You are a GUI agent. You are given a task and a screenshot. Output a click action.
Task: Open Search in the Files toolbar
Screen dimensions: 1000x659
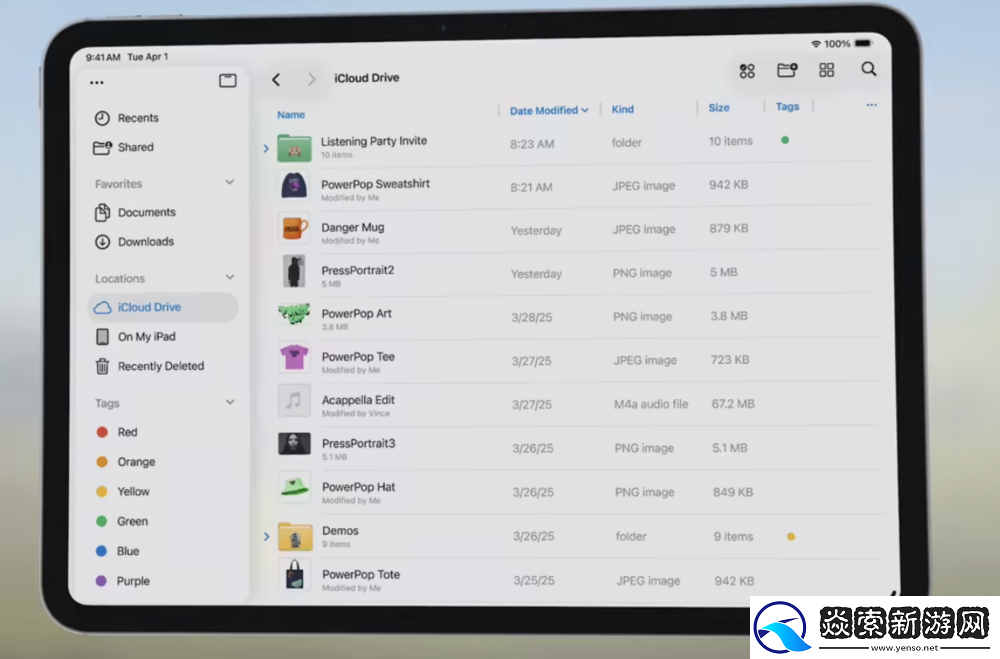click(x=868, y=69)
